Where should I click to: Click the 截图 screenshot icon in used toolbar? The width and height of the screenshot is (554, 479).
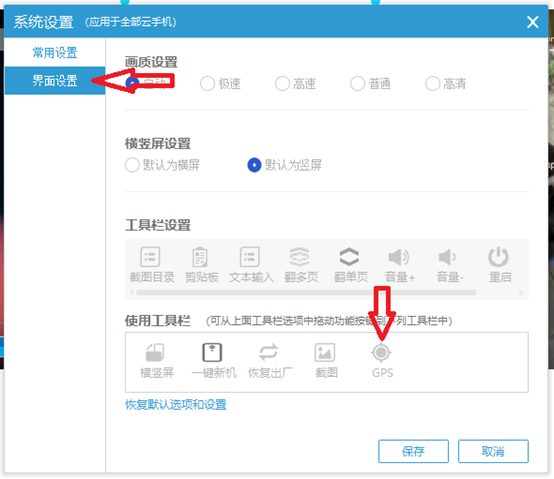tap(325, 353)
